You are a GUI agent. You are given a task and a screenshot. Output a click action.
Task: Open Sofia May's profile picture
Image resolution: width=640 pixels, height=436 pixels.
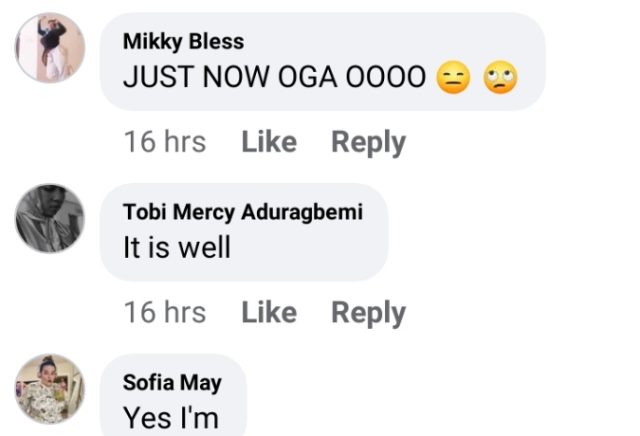(50, 388)
